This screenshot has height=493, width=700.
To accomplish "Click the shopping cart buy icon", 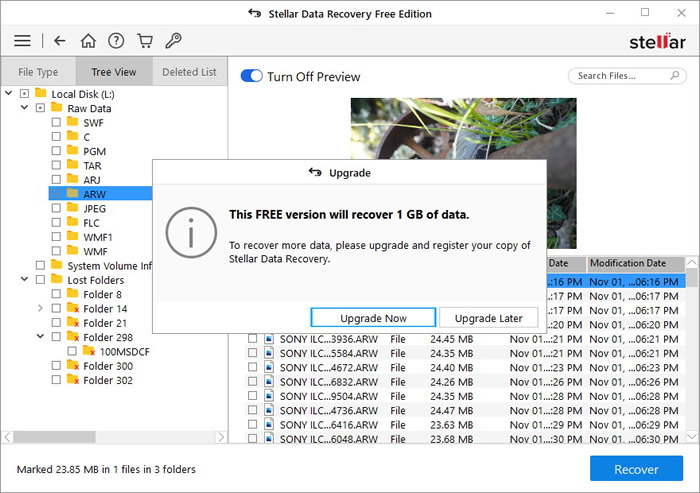I will [x=145, y=41].
